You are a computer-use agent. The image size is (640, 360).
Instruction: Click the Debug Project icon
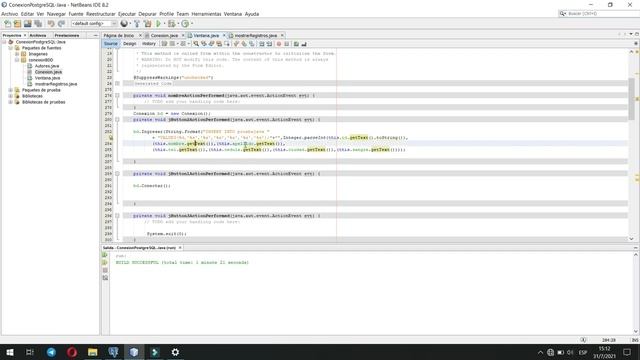[171, 24]
